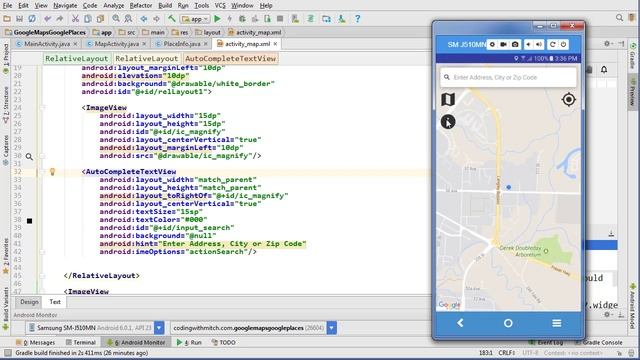Tap the phone's back navigation arrow
The width and height of the screenshot is (640, 360).
tap(460, 323)
